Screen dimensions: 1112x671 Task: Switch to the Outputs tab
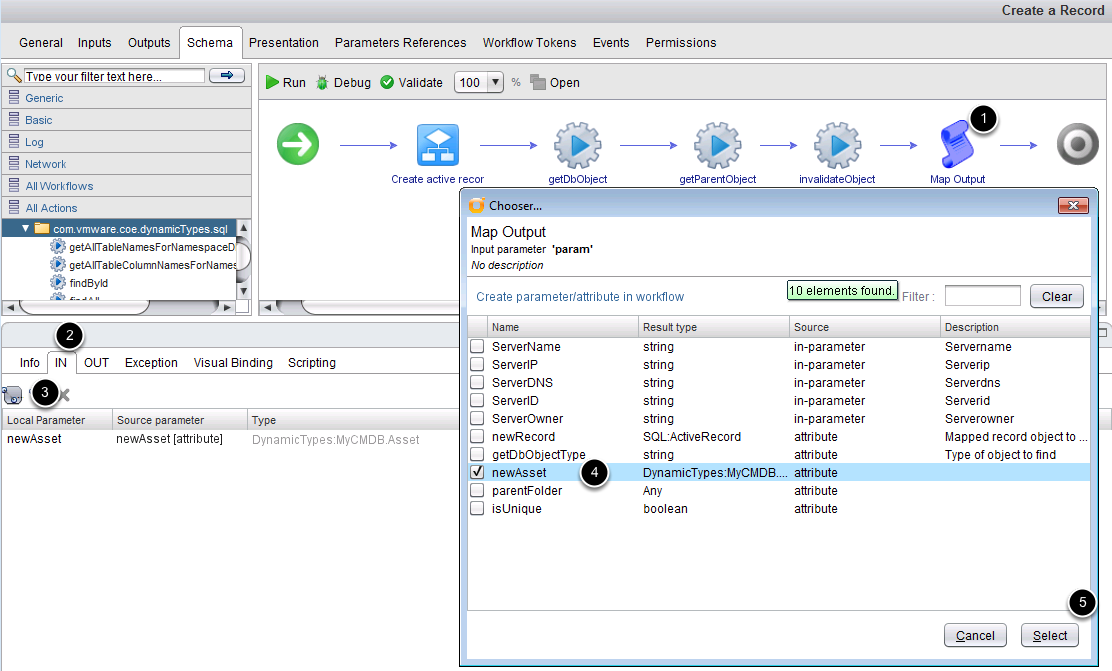pos(149,43)
